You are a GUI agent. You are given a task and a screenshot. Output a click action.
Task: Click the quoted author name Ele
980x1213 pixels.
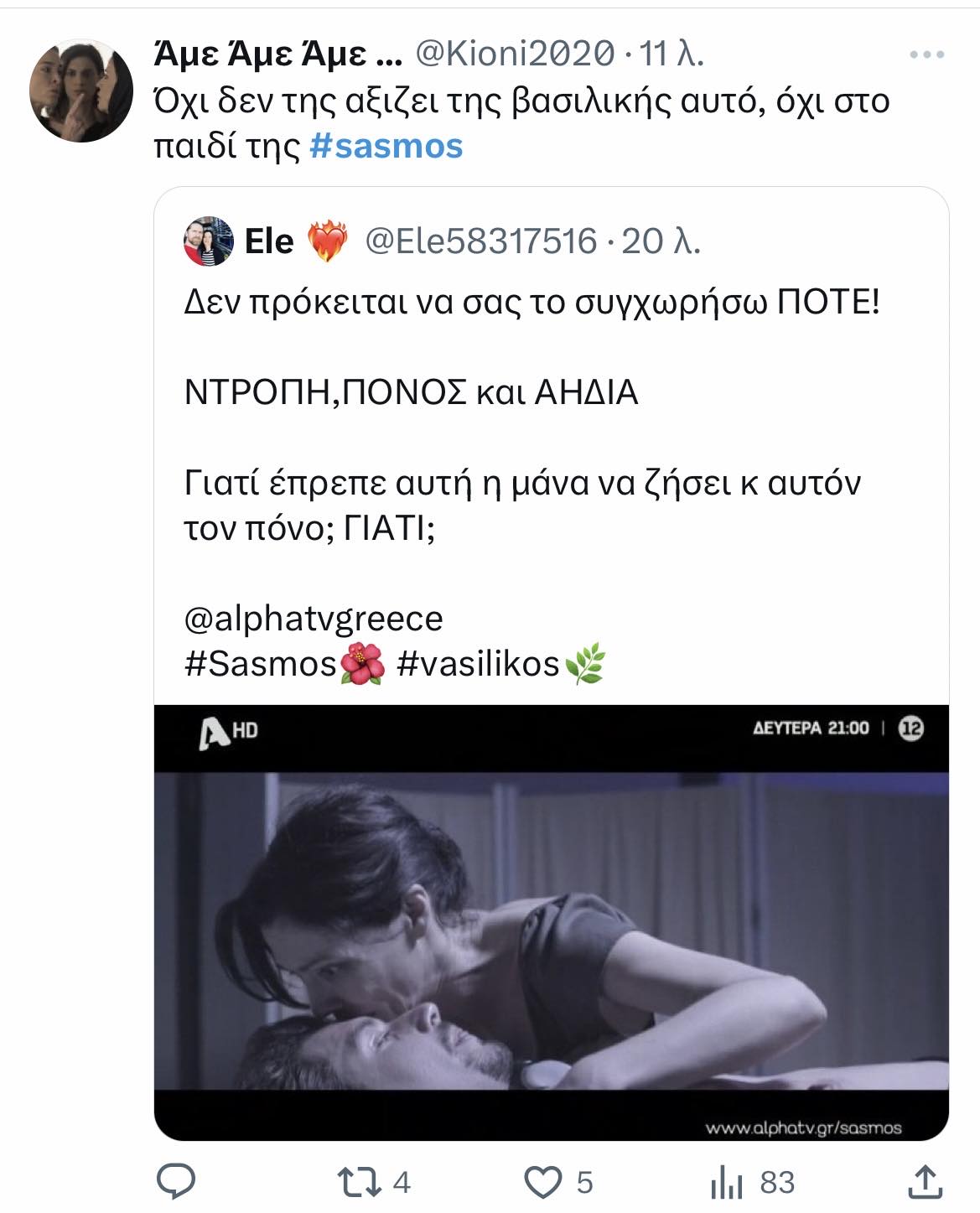click(x=269, y=241)
